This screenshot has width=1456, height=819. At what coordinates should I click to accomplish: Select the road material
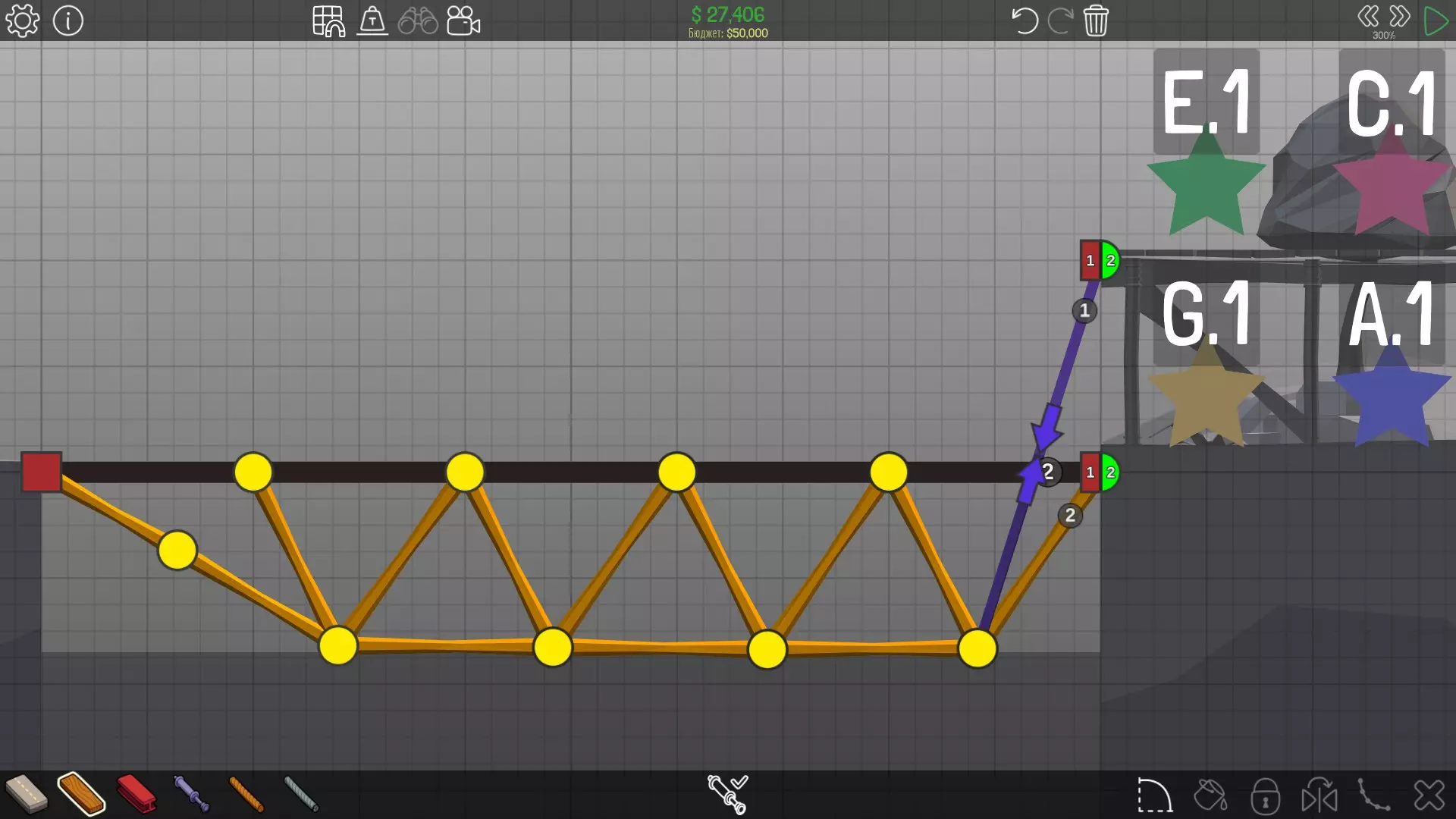[x=27, y=794]
